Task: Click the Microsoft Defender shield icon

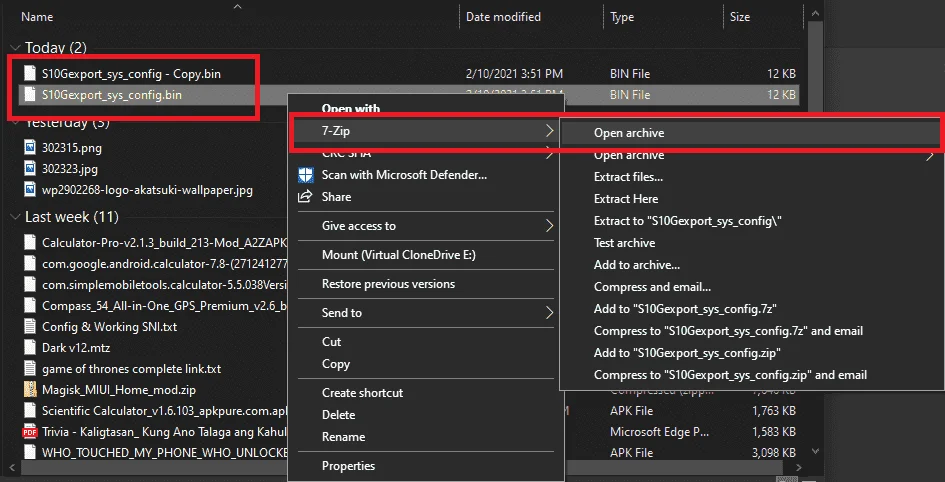Action: (x=306, y=175)
